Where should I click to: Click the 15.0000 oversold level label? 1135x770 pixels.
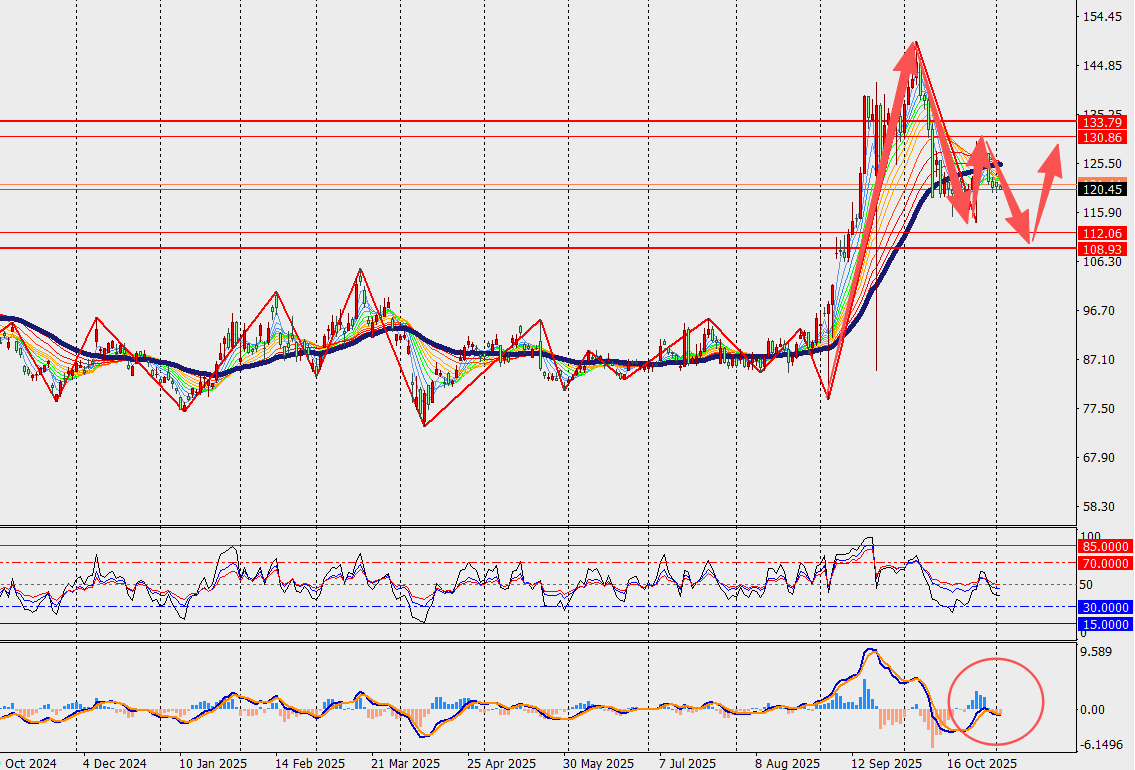(1106, 624)
